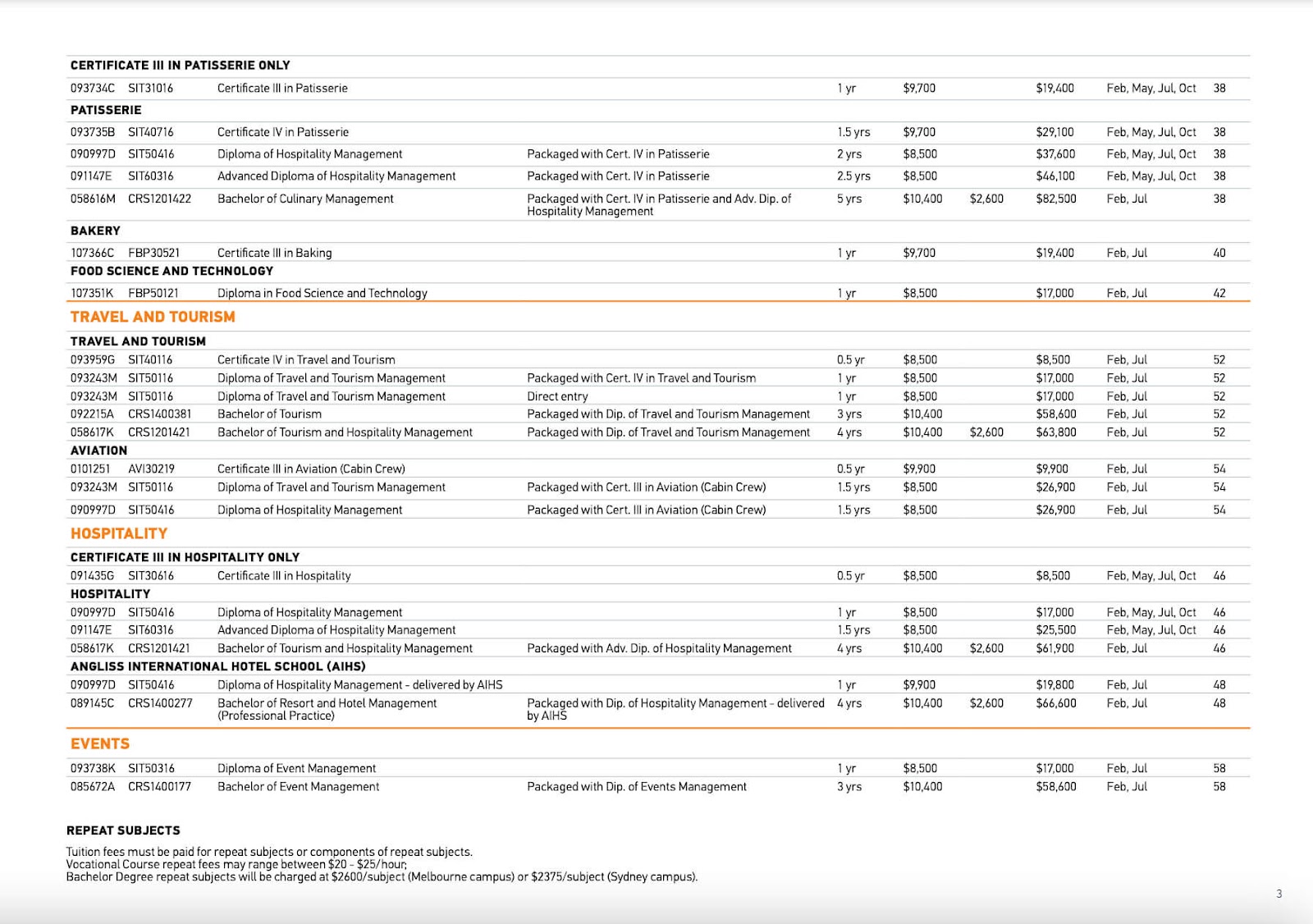Click the $82,500 total fee amount
The width and height of the screenshot is (1313, 924).
point(1055,199)
